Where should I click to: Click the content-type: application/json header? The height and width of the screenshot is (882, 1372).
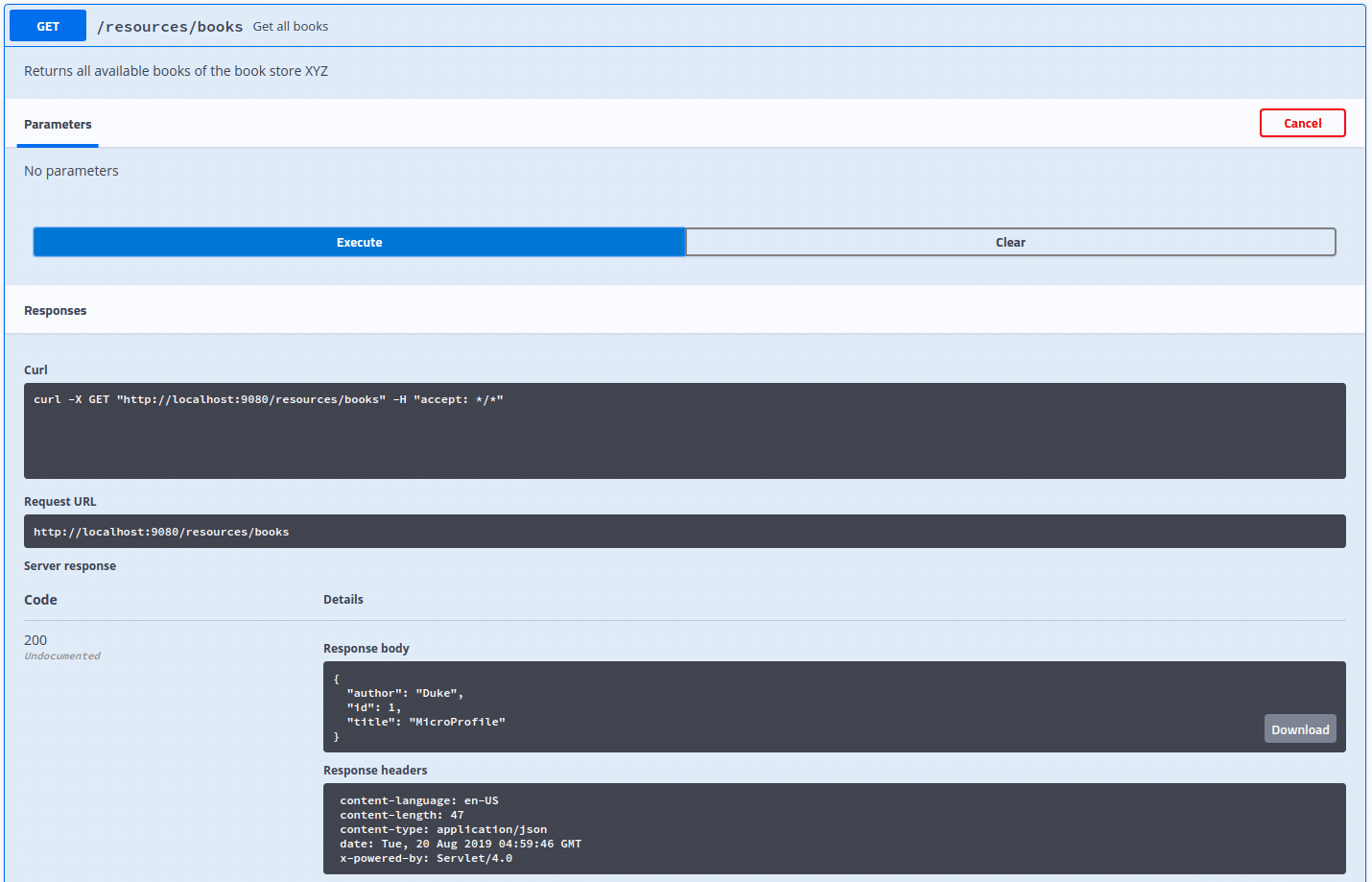point(443,829)
